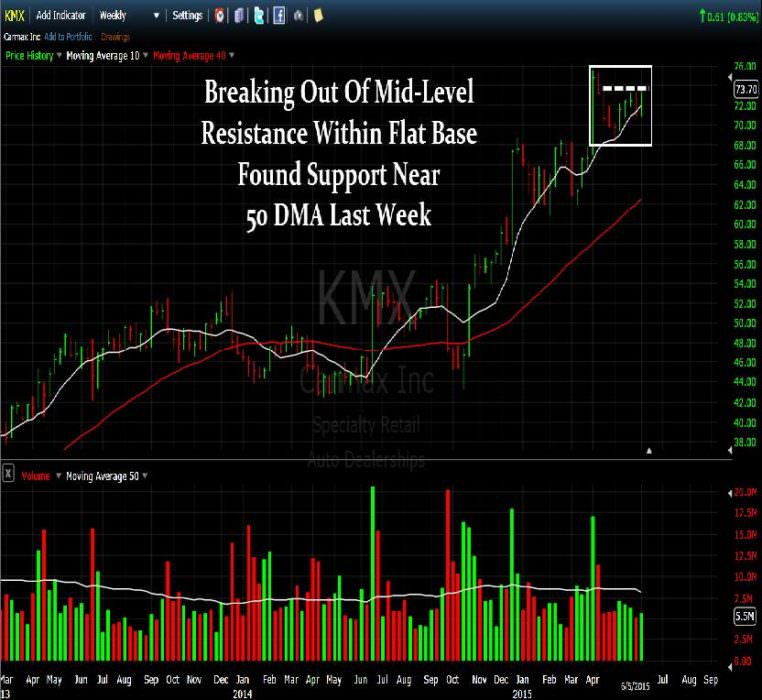Click the 2014 year label on time axis
762x700 pixels.
click(x=242, y=694)
